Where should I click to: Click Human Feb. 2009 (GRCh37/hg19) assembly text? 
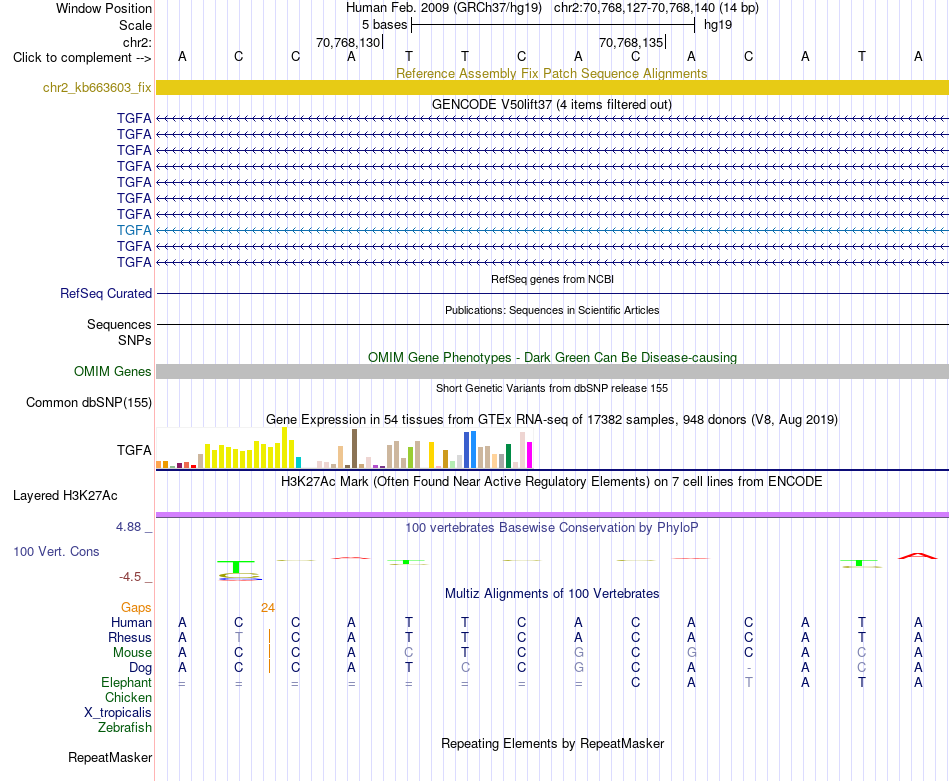point(443,8)
